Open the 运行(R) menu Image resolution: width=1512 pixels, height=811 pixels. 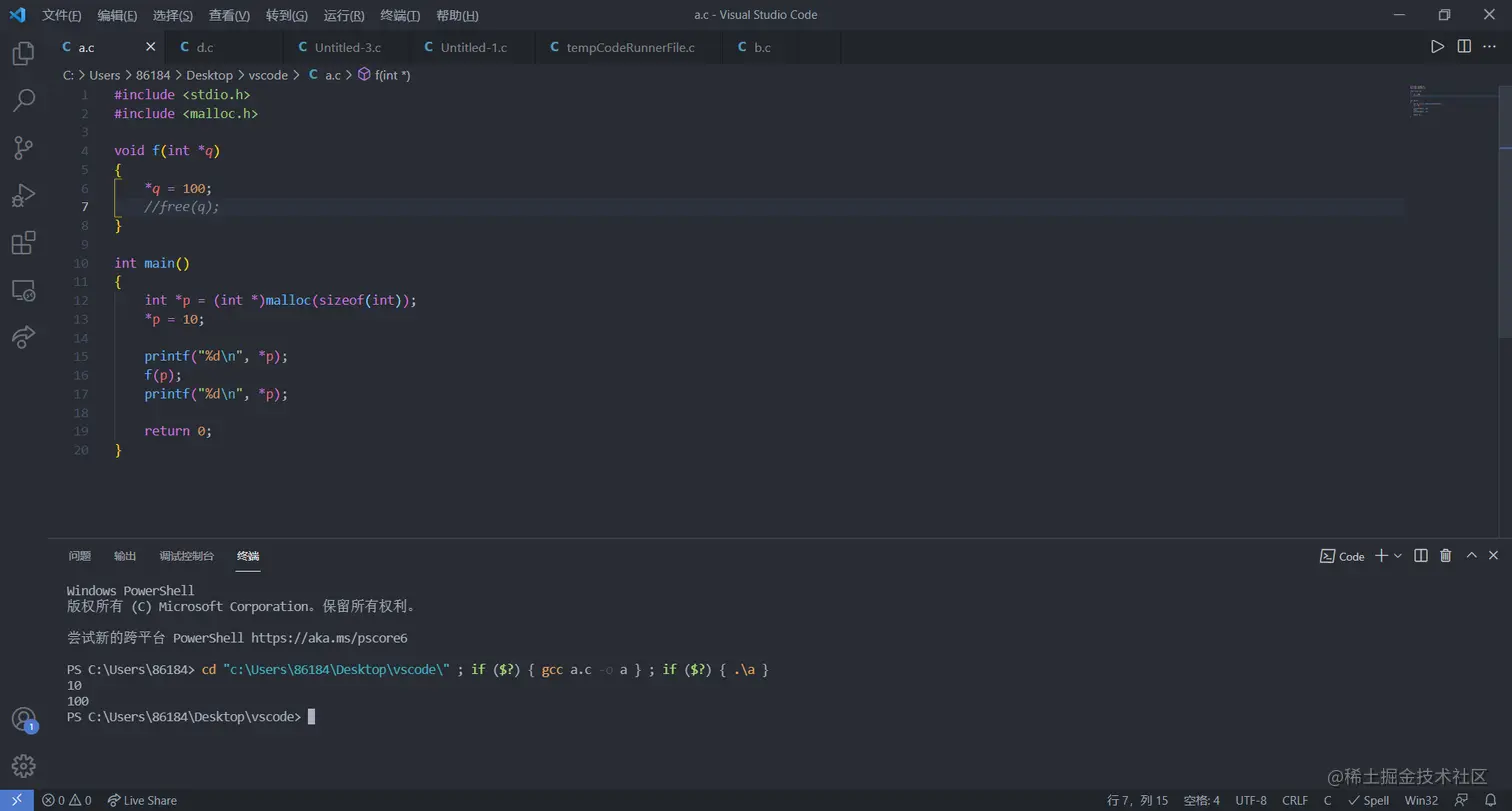pyautogui.click(x=344, y=15)
